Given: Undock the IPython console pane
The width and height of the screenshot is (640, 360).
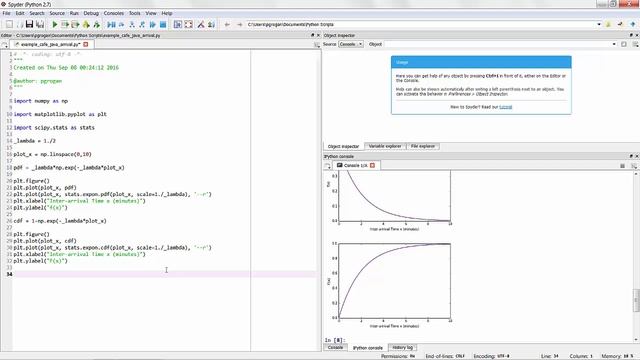Looking at the screenshot, I should pos(631,156).
